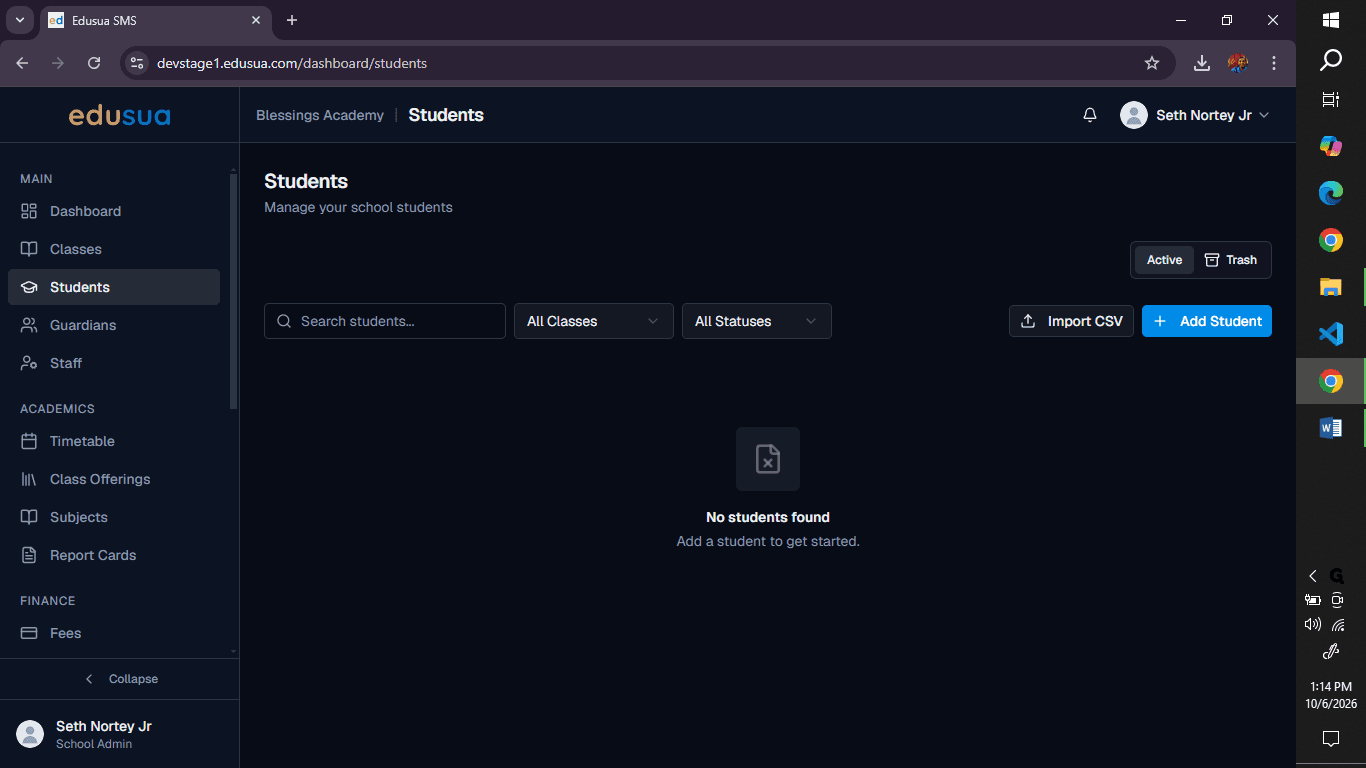Go back to previous page
The height and width of the screenshot is (768, 1366).
pyautogui.click(x=23, y=63)
